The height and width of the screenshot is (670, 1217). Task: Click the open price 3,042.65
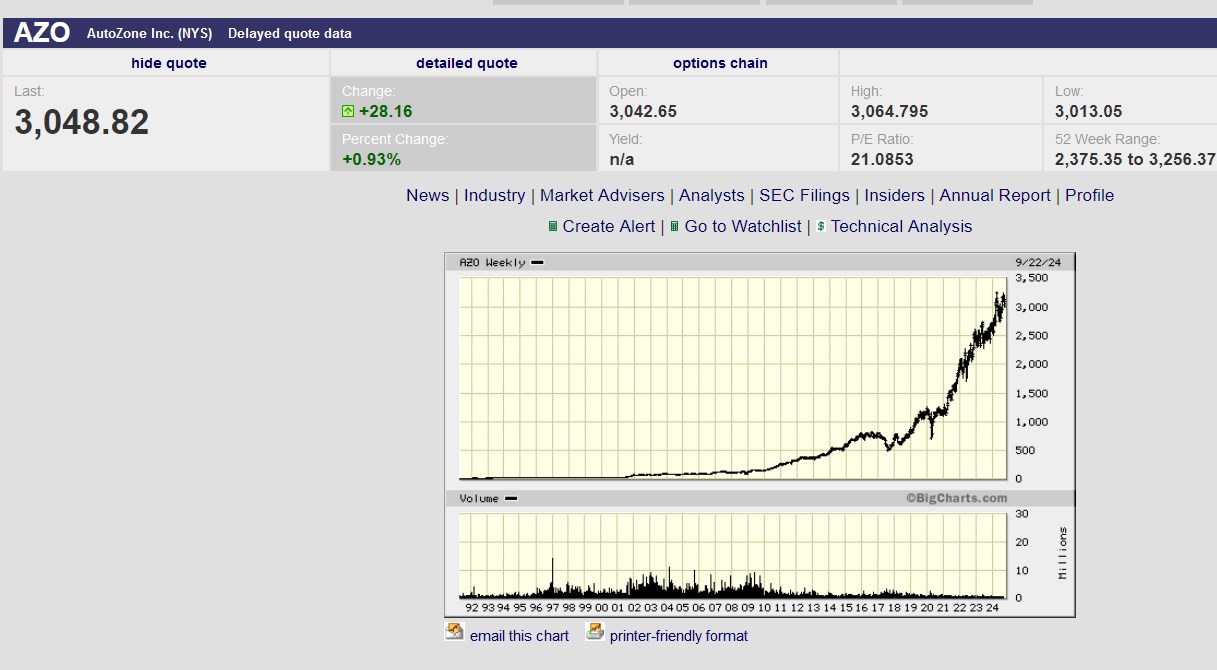click(x=643, y=111)
